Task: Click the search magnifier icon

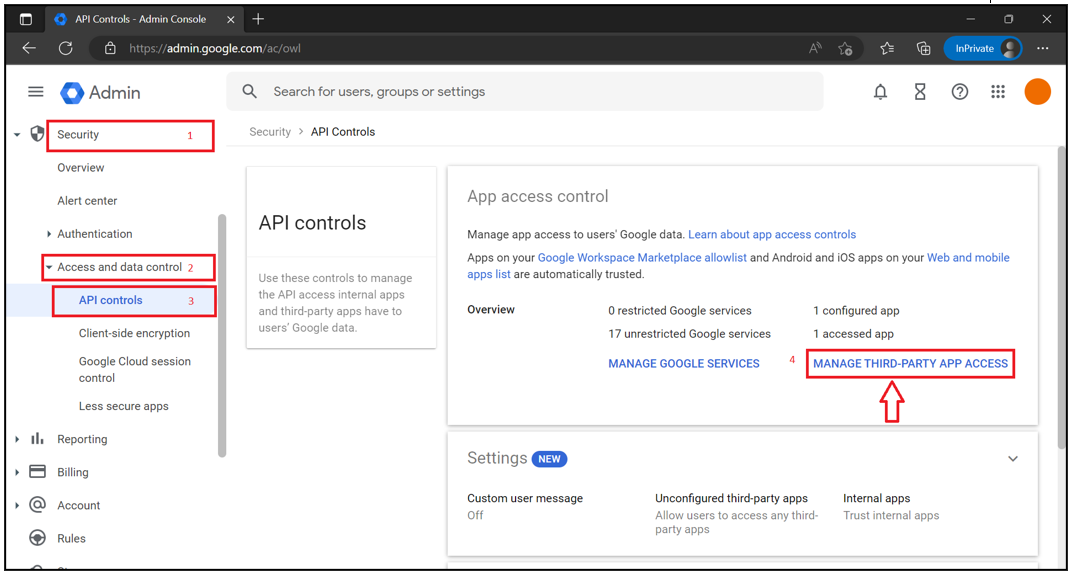Action: click(x=250, y=92)
